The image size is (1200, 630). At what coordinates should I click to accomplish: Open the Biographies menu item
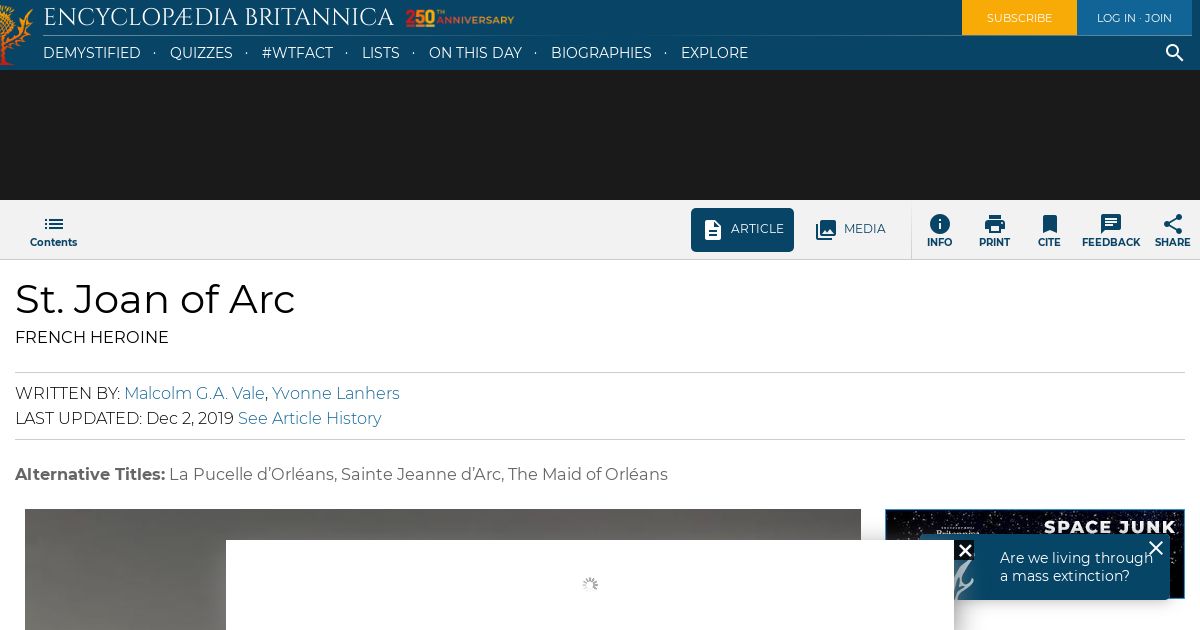(x=601, y=53)
